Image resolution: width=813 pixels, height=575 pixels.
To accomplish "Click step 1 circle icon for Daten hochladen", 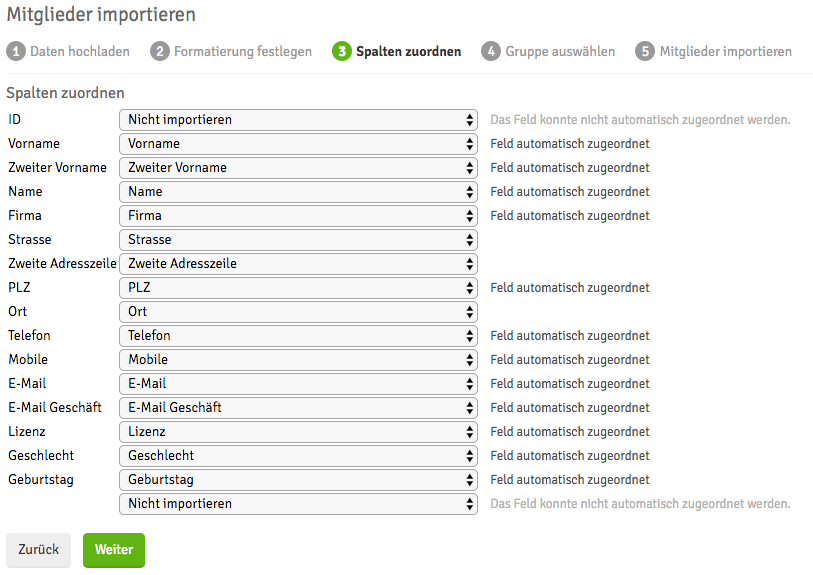I will 16,51.
